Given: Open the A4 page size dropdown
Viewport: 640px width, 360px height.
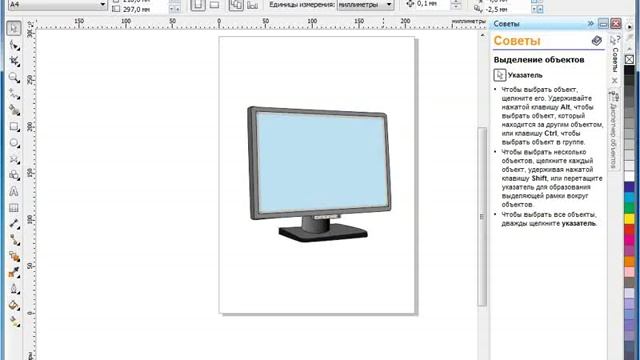Looking at the screenshot, I should point(102,4).
